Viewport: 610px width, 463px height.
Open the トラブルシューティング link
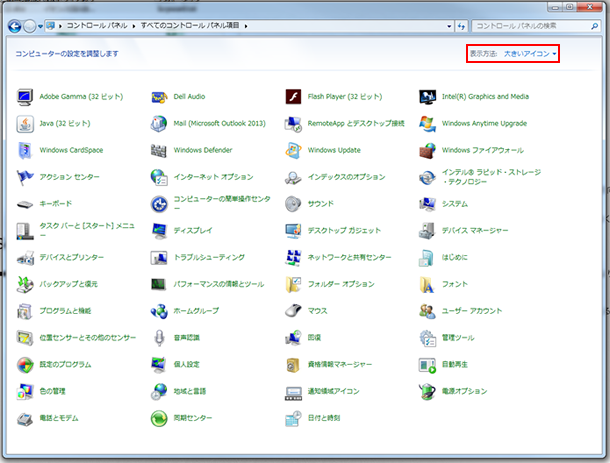point(209,257)
